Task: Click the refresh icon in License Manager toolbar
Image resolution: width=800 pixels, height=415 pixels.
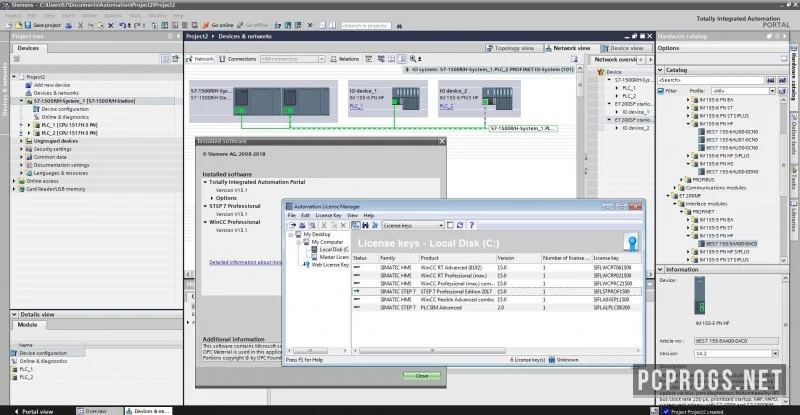Action: 460,225
